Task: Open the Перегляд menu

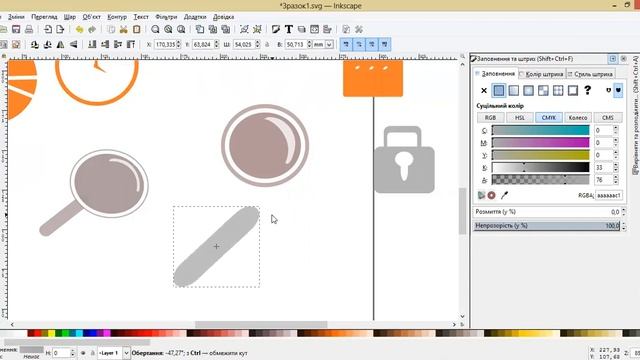Action: click(44, 17)
